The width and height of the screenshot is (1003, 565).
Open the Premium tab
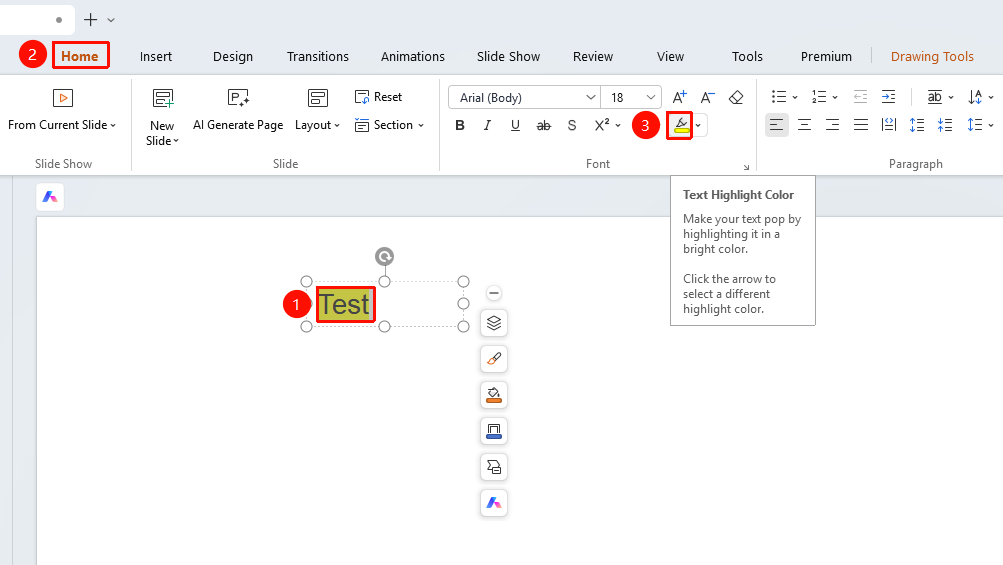pos(826,56)
